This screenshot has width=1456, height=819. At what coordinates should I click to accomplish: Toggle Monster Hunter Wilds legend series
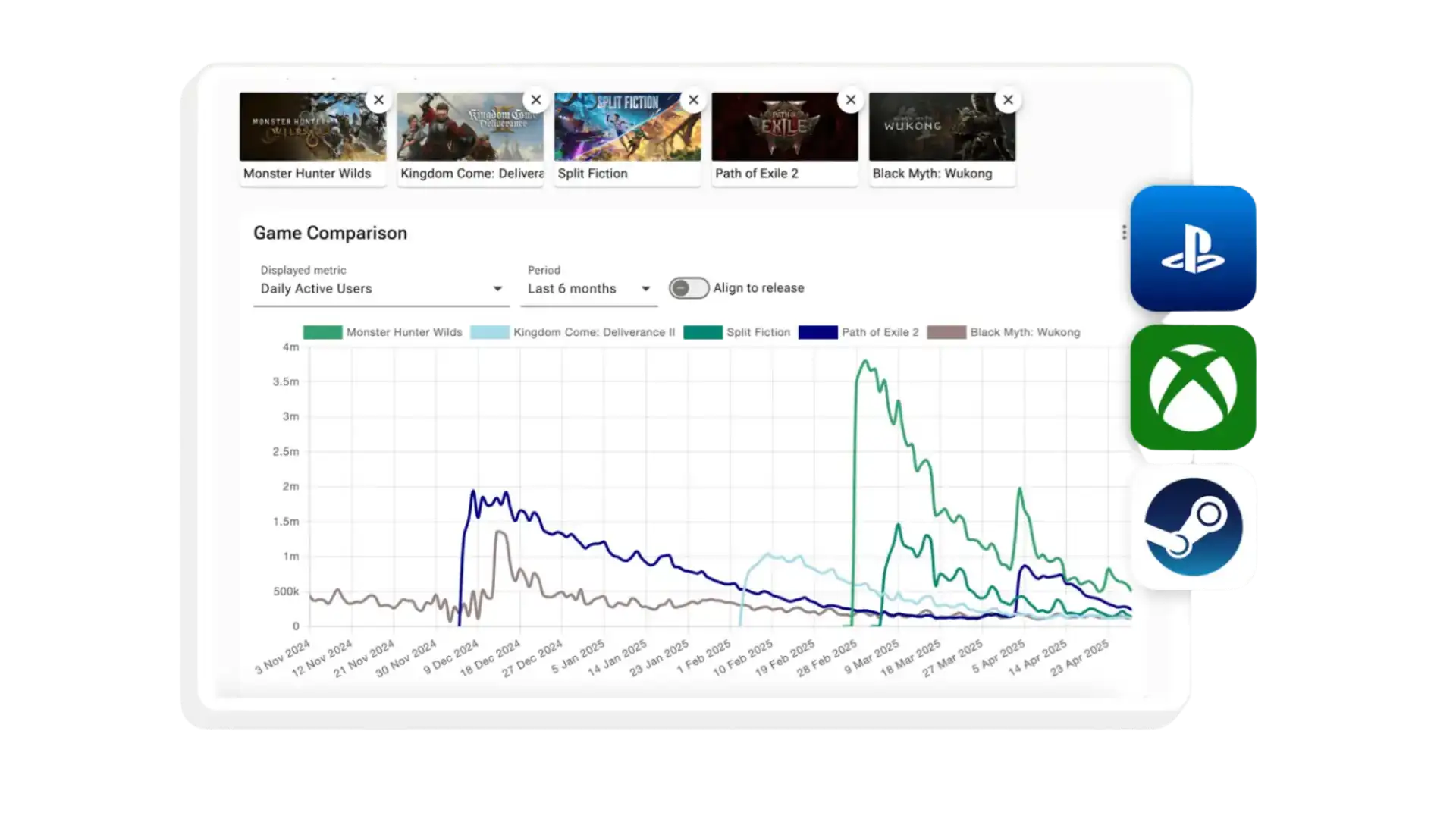[382, 332]
